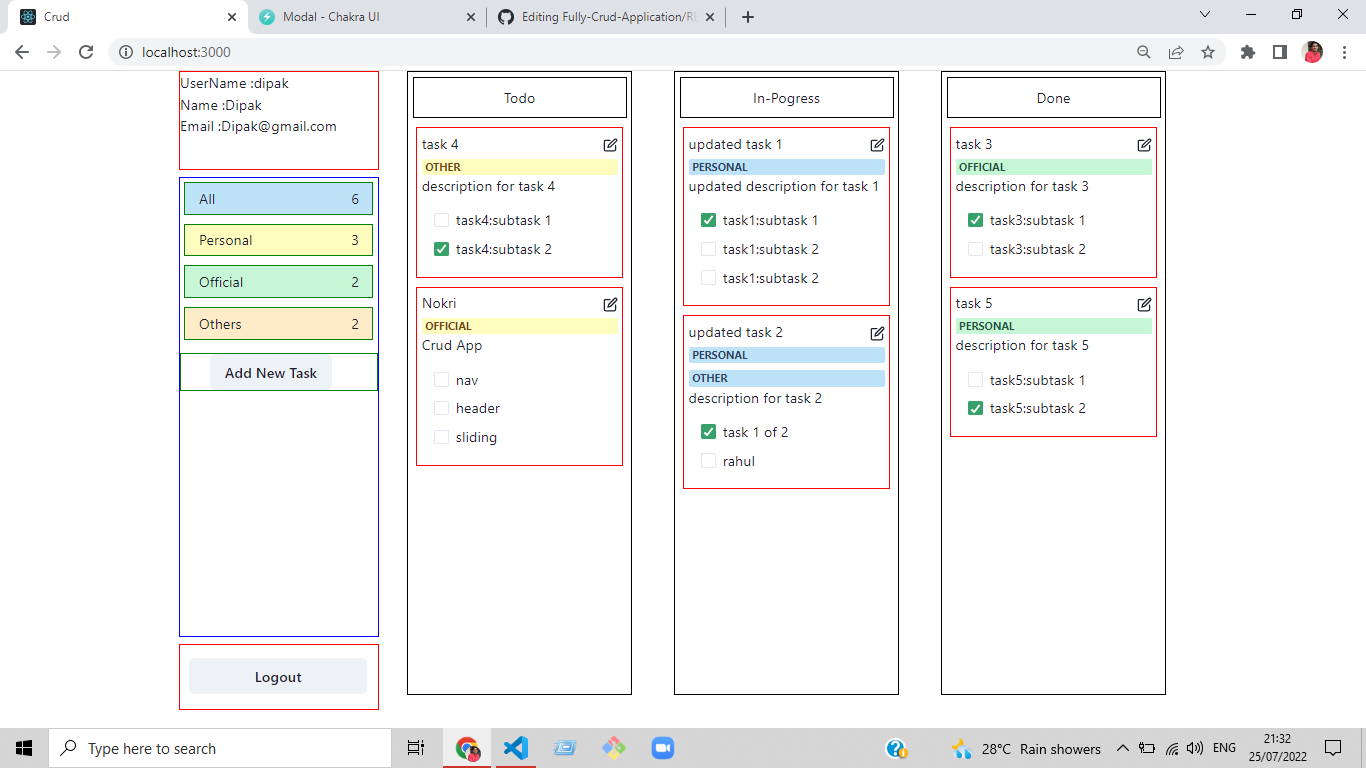
Task: Toggle the rahul subtask checkbox
Action: click(x=708, y=461)
